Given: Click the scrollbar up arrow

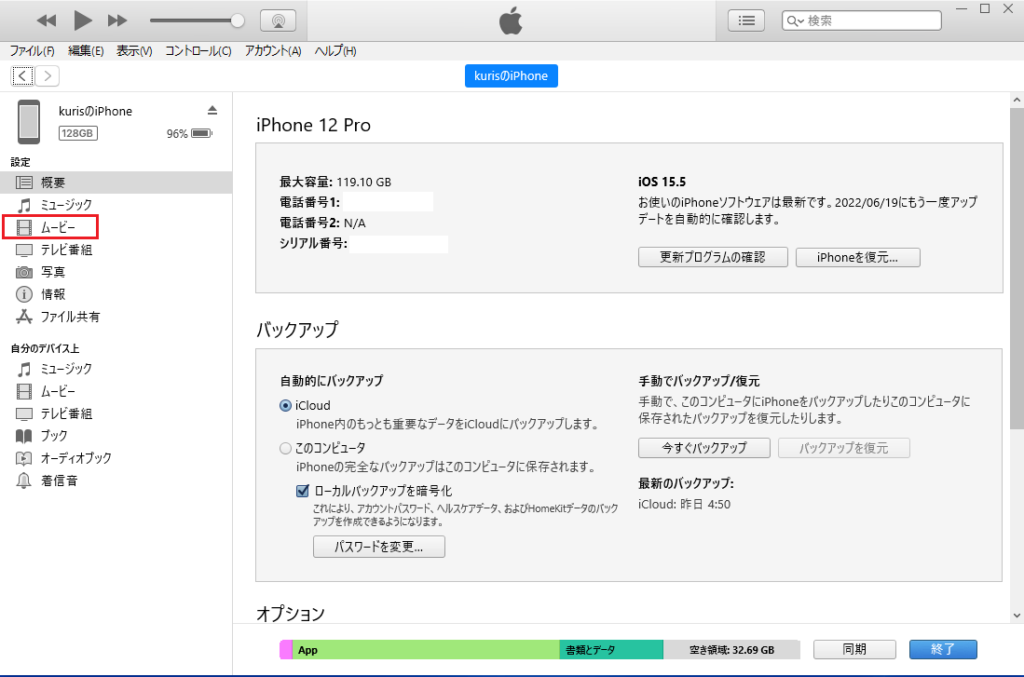Looking at the screenshot, I should (x=1016, y=100).
